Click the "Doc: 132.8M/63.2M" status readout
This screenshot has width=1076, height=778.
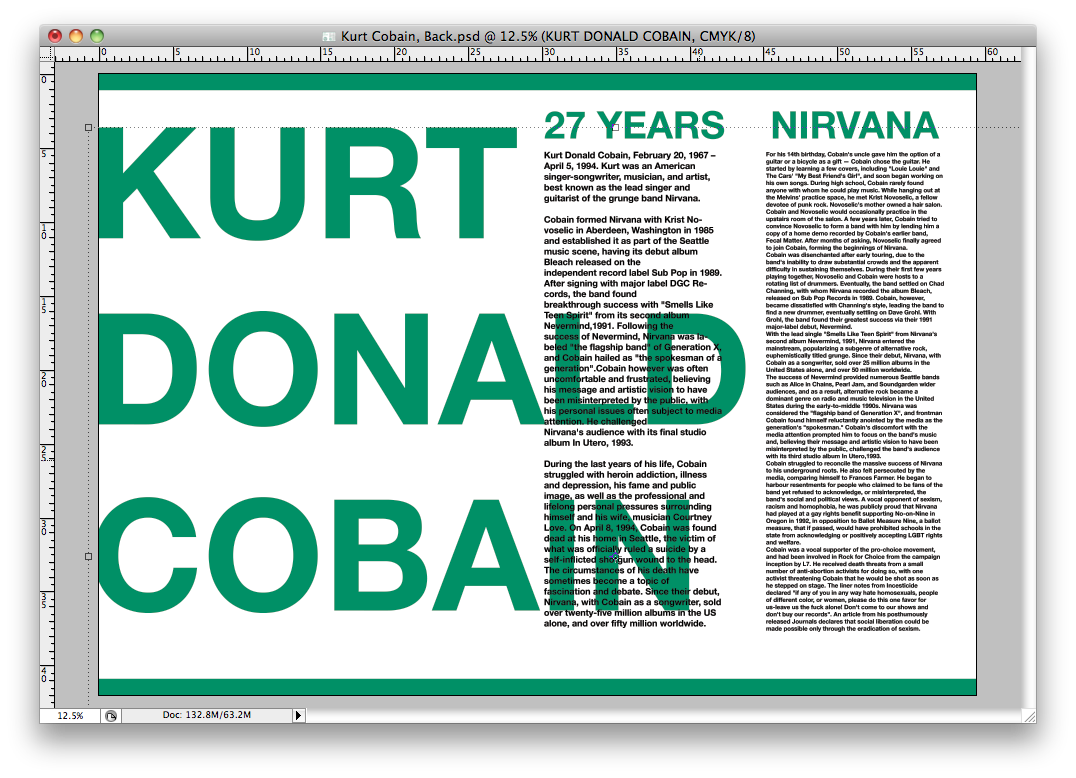[207, 715]
